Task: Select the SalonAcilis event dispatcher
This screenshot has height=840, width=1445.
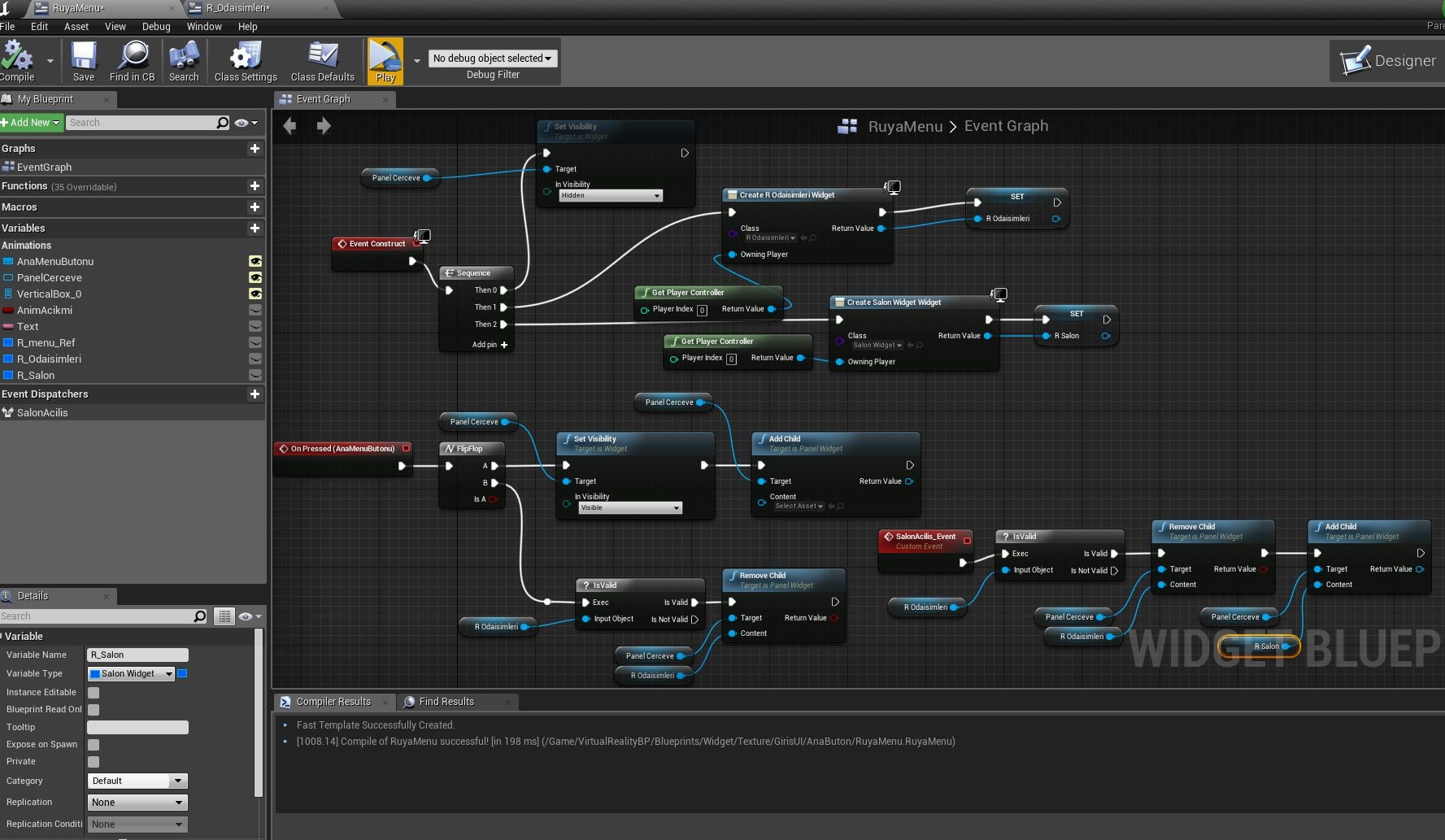Action: tap(42, 413)
